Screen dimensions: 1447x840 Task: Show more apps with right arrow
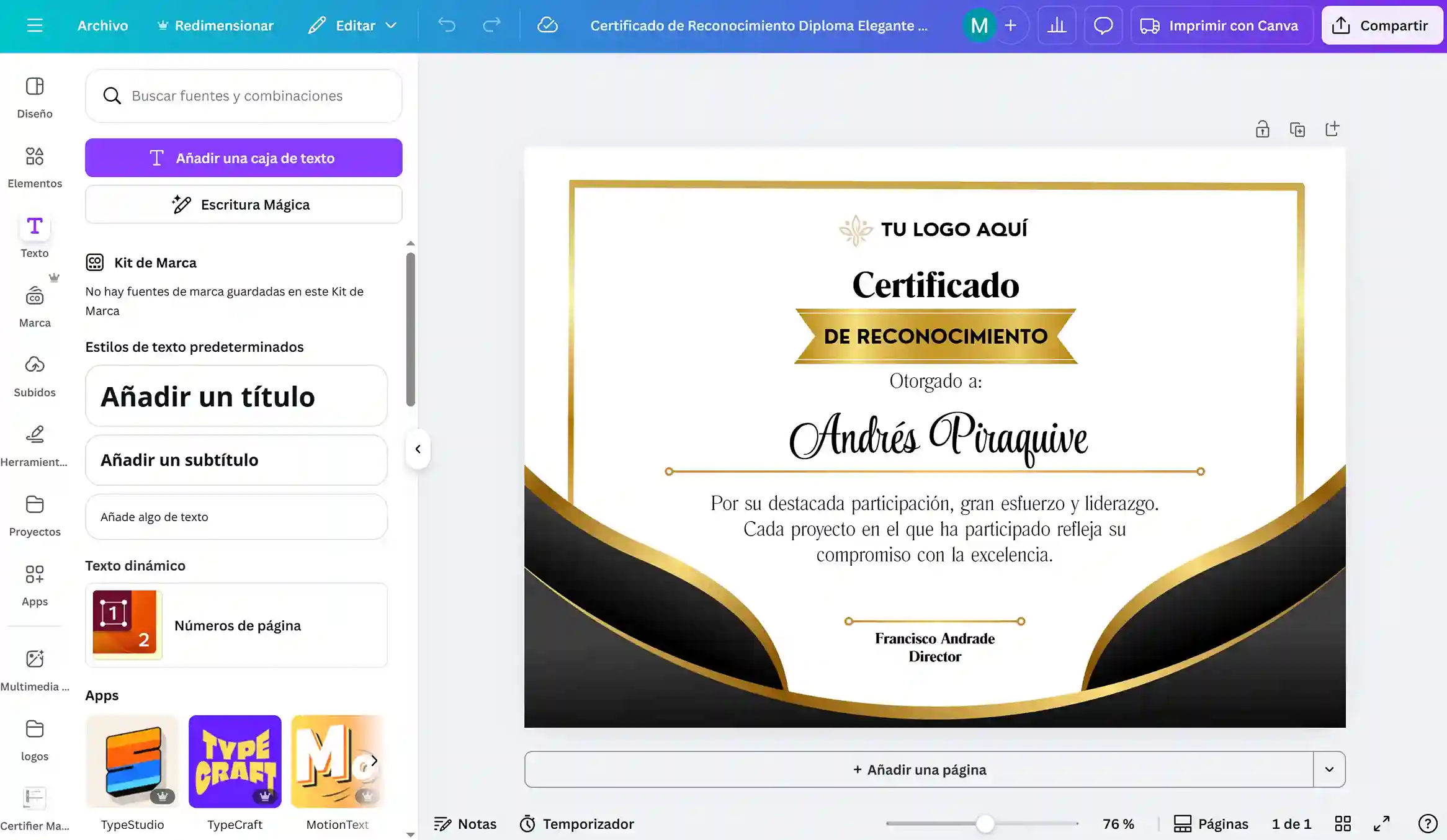(374, 761)
